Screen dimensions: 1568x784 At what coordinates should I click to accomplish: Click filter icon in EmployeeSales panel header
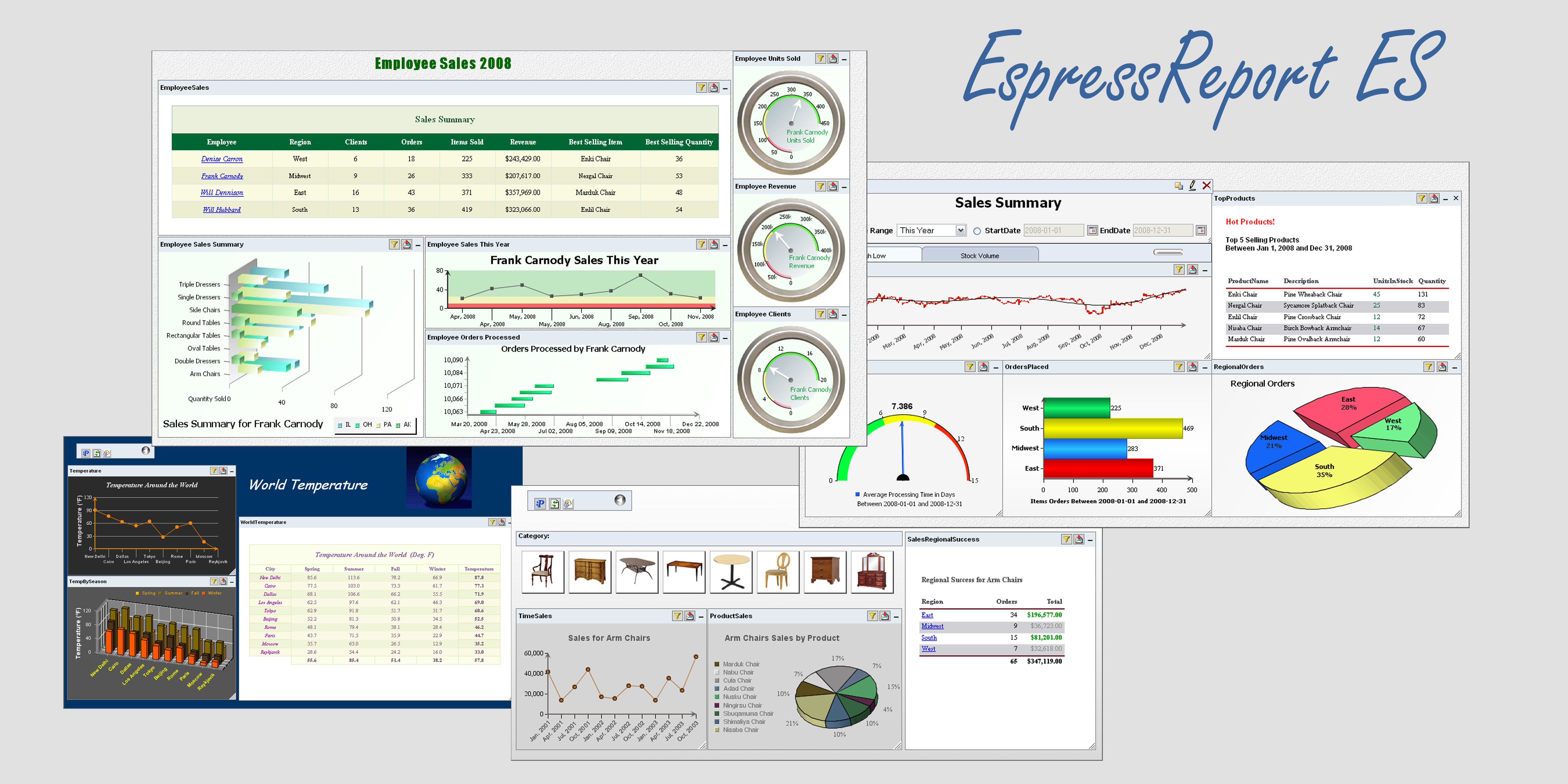pyautogui.click(x=701, y=88)
